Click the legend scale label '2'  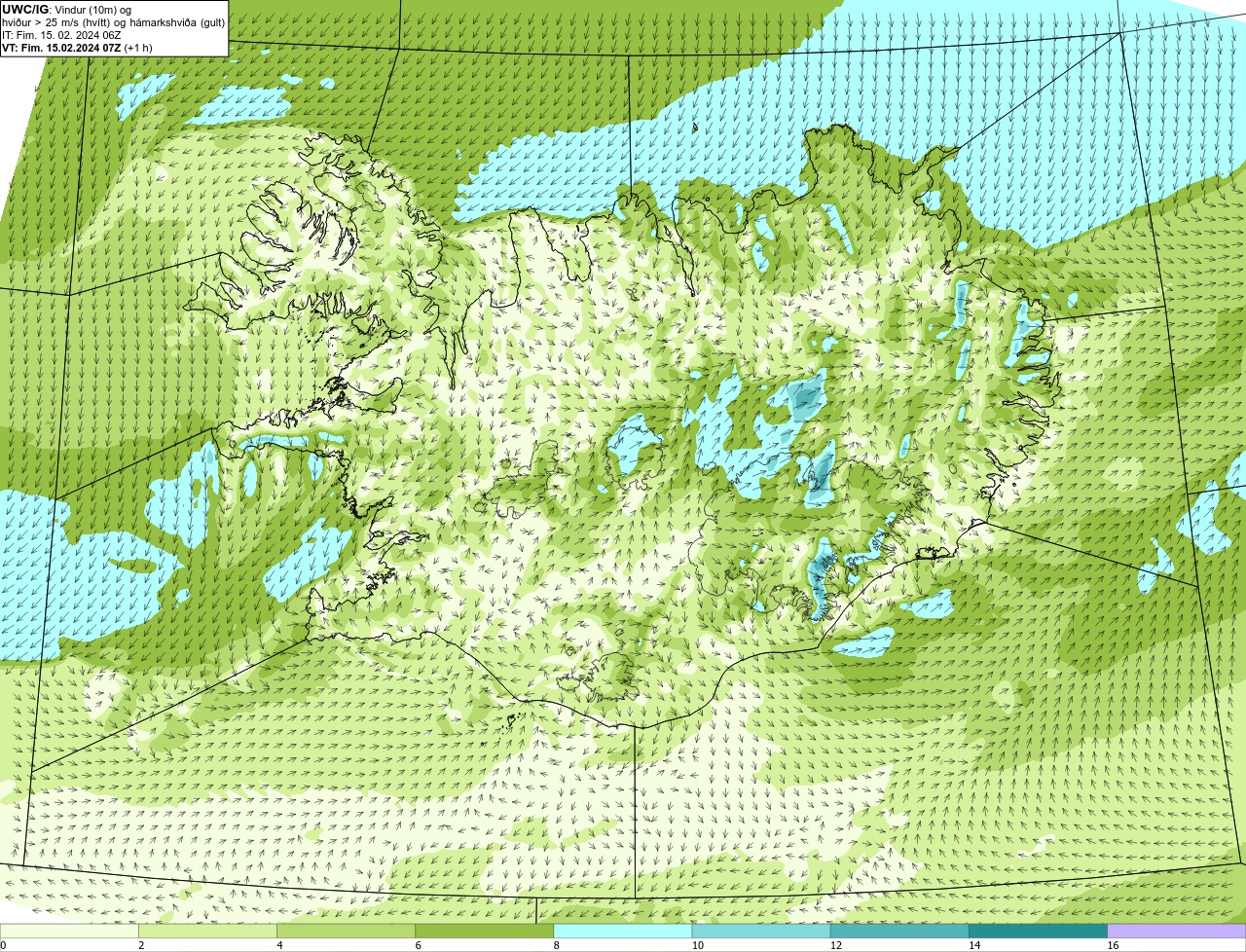click(x=141, y=945)
